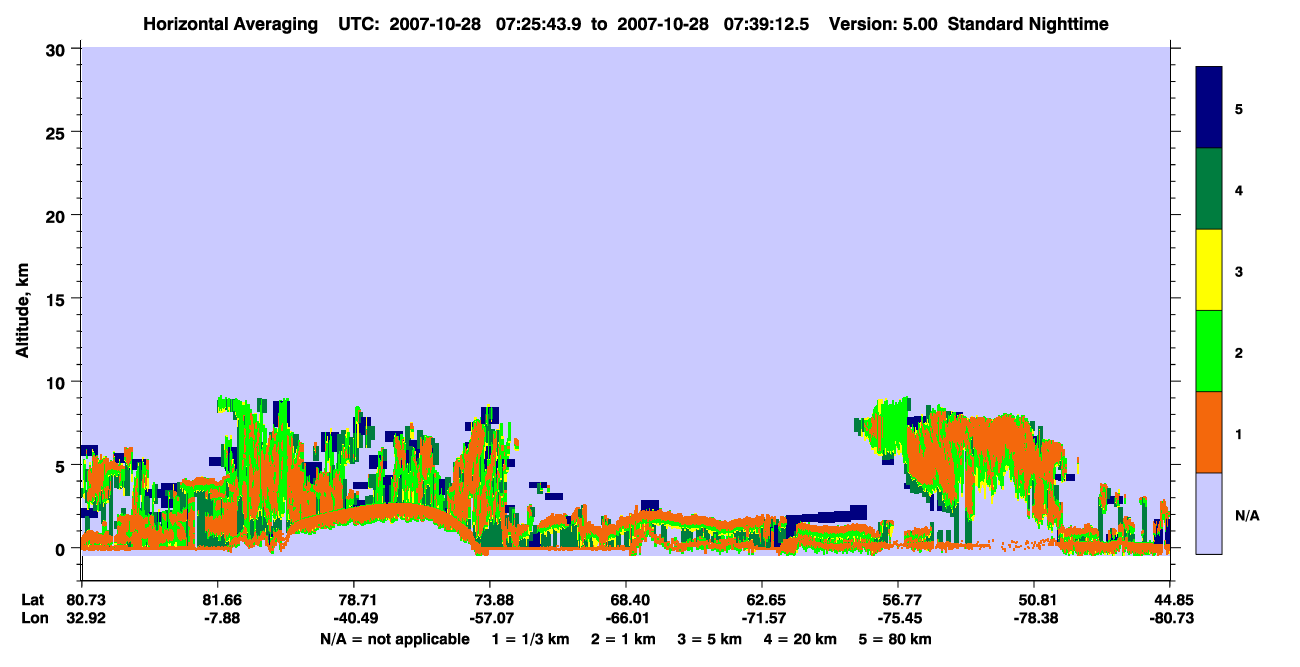Click 'Standard Nighttime' in the title
The width and height of the screenshot is (1300, 667).
pos(1028,24)
